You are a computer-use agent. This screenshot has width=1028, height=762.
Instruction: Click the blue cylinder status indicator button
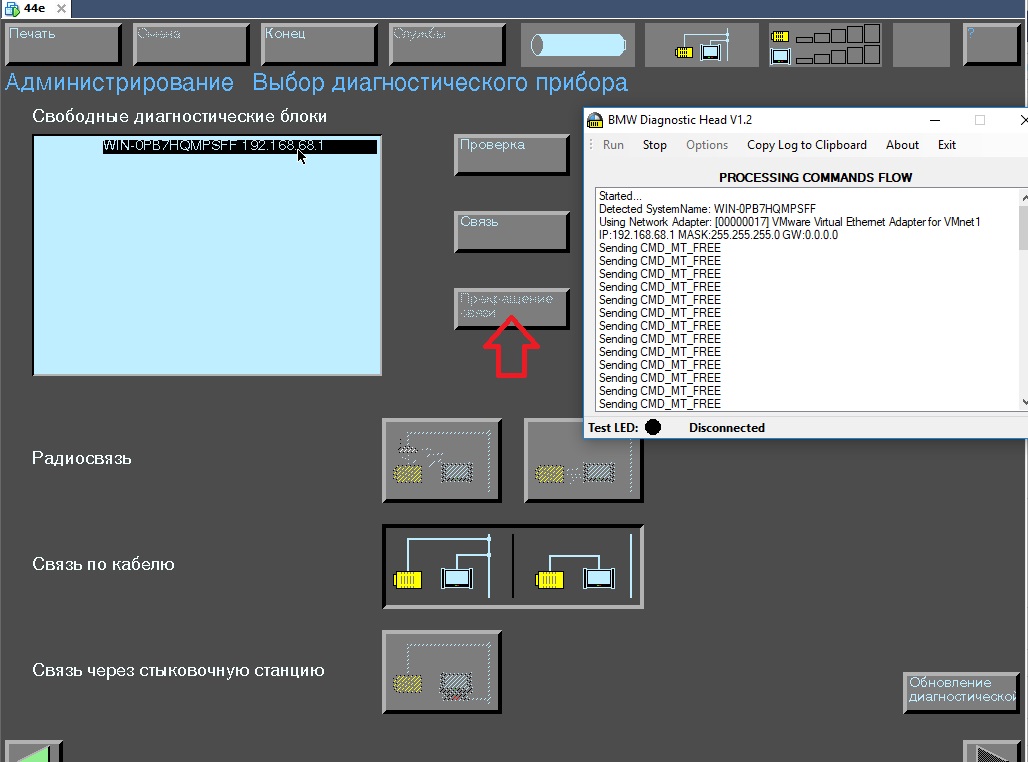577,45
